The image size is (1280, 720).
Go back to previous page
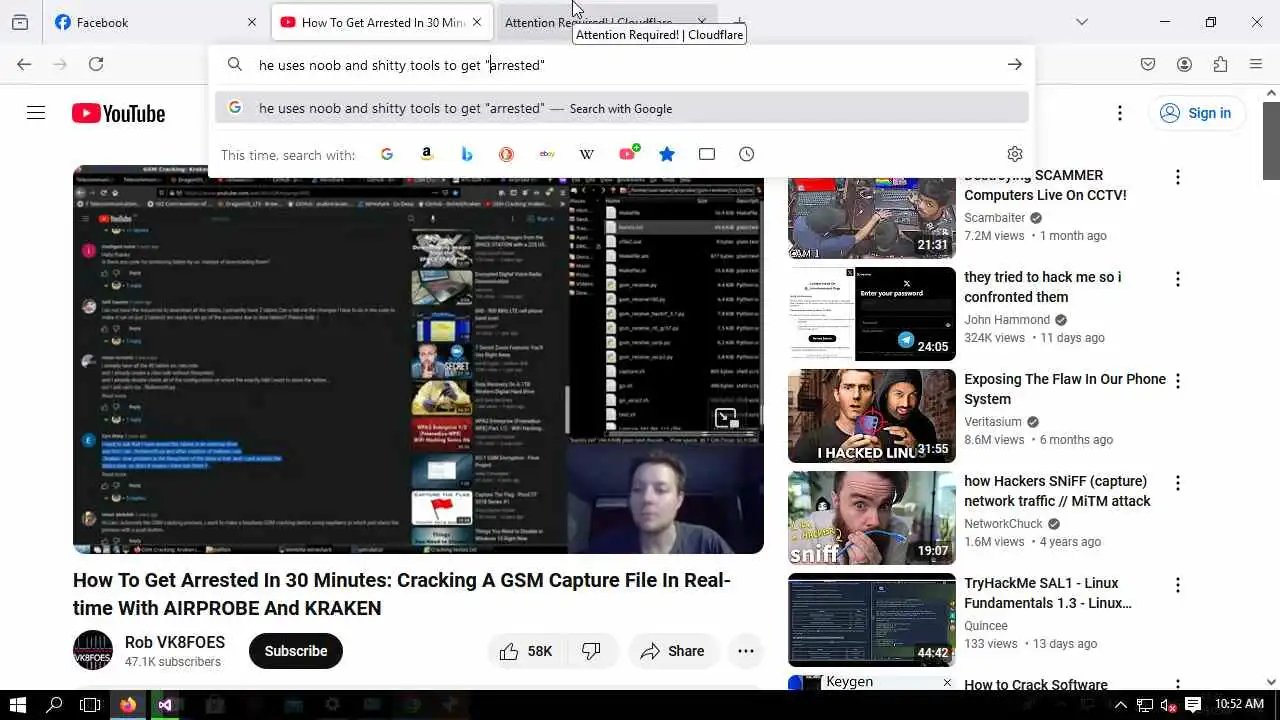coord(24,64)
